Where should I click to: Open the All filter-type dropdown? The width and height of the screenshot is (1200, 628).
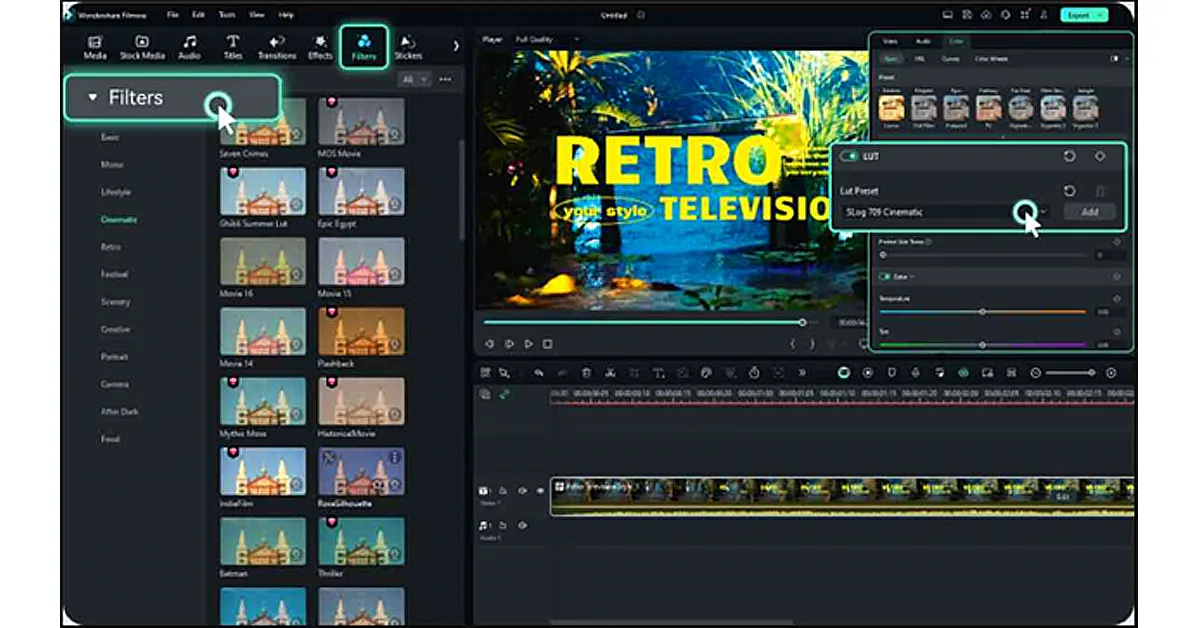point(413,79)
